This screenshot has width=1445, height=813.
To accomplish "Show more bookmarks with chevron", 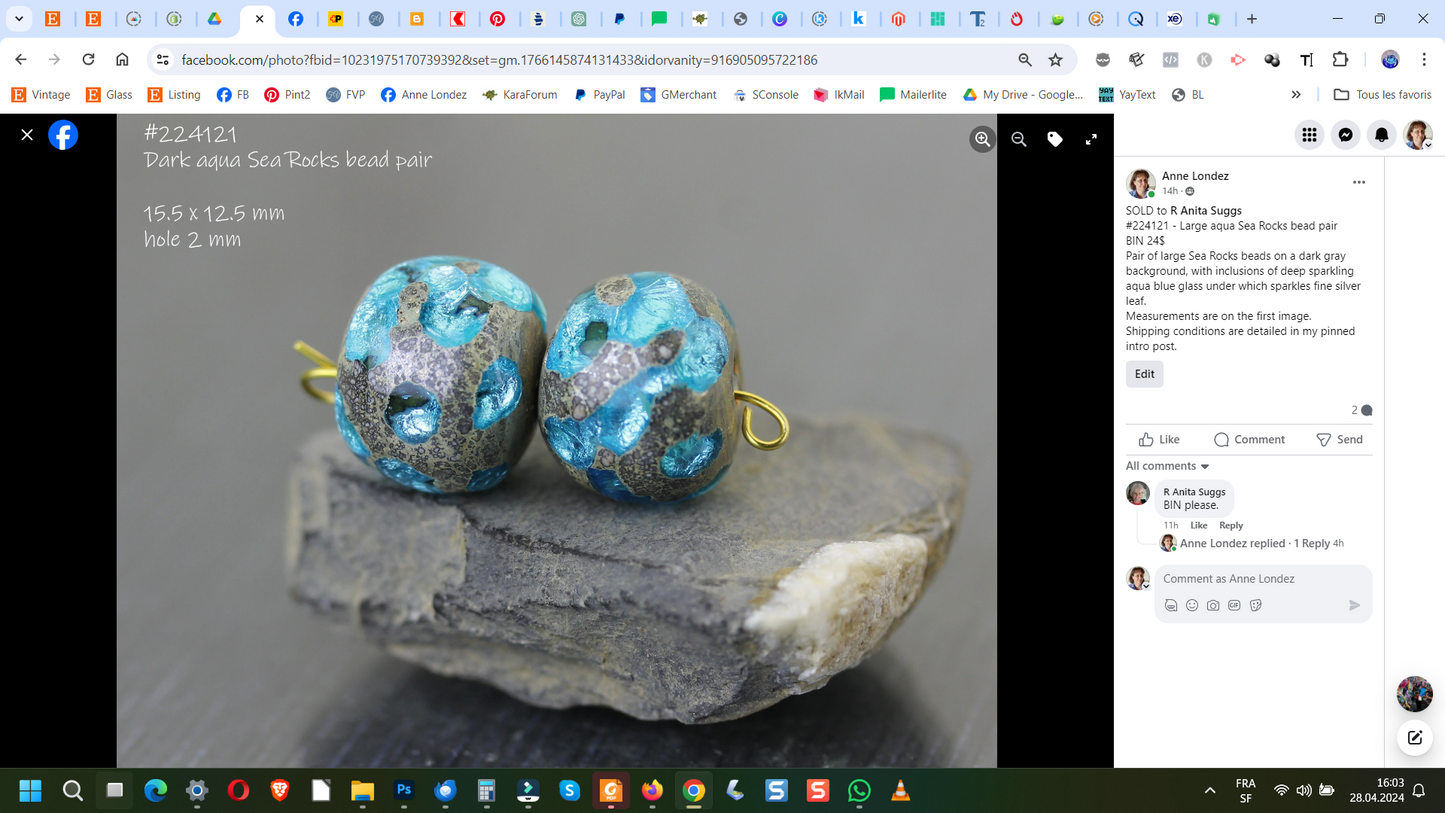I will pyautogui.click(x=1296, y=95).
